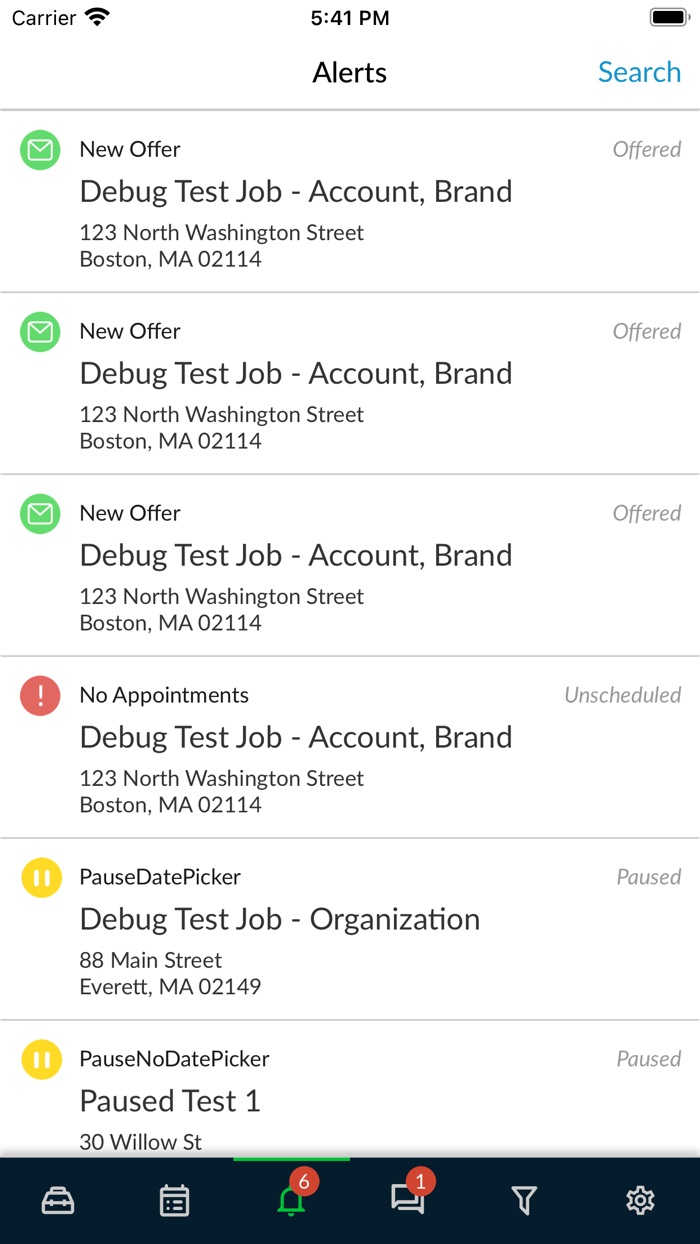The image size is (700, 1244).
Task: Tap the red No Appointments warning icon
Action: click(40, 696)
